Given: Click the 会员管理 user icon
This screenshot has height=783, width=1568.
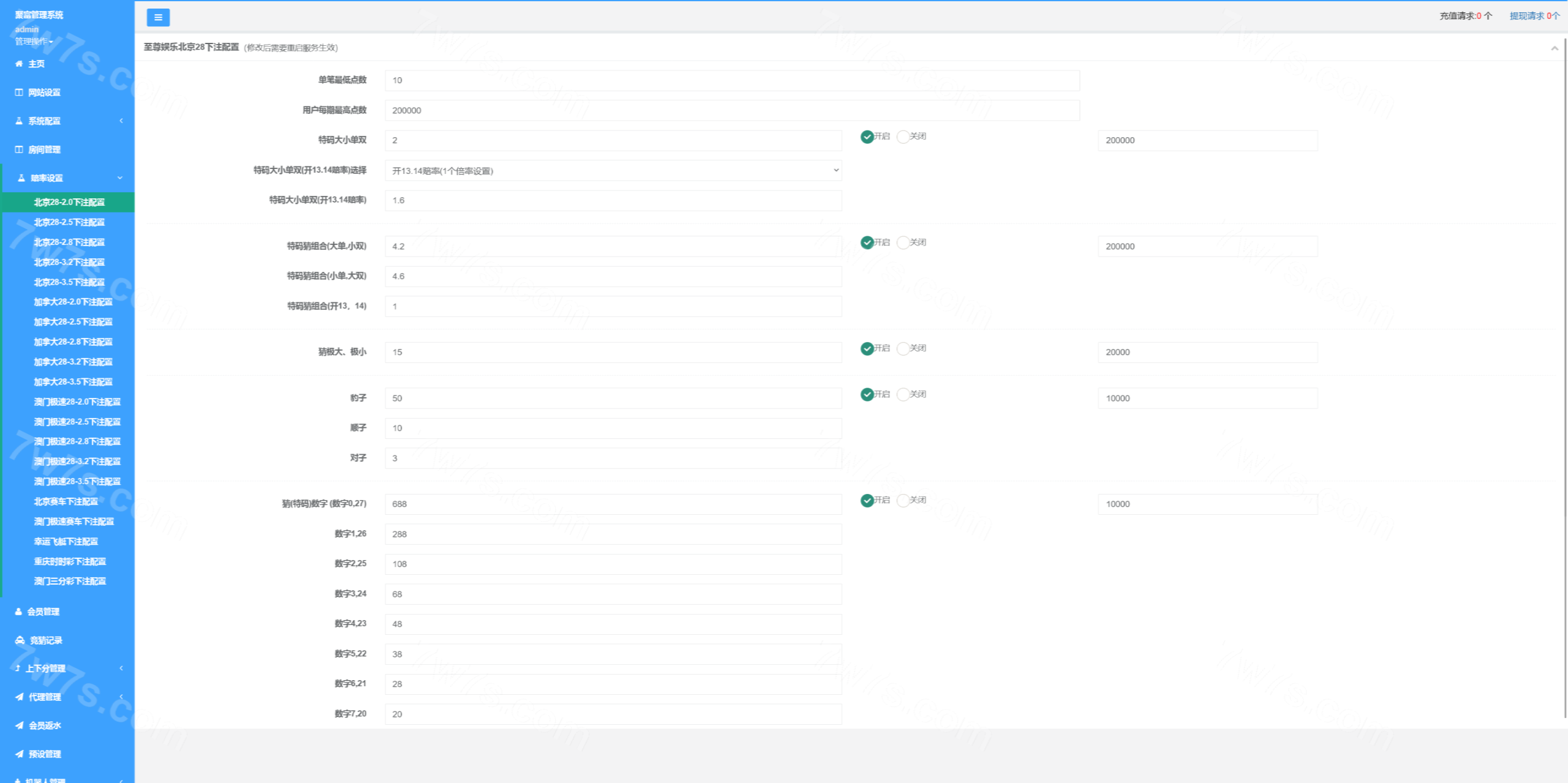Looking at the screenshot, I should [x=18, y=612].
